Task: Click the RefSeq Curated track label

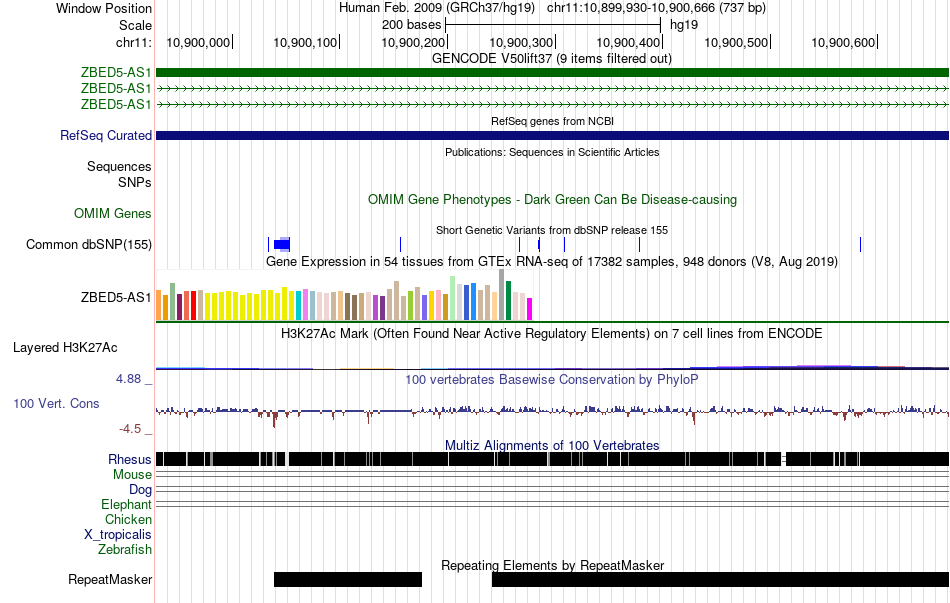Action: pyautogui.click(x=105, y=135)
